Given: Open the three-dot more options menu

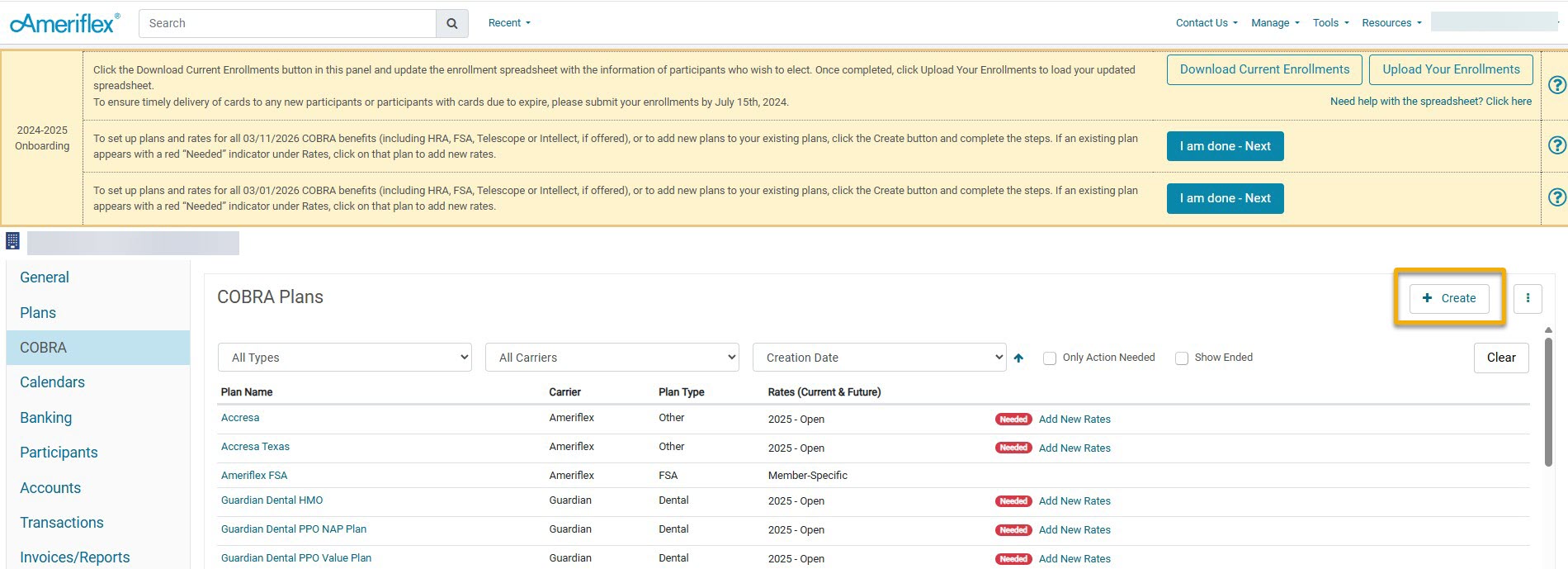Looking at the screenshot, I should coord(1528,298).
